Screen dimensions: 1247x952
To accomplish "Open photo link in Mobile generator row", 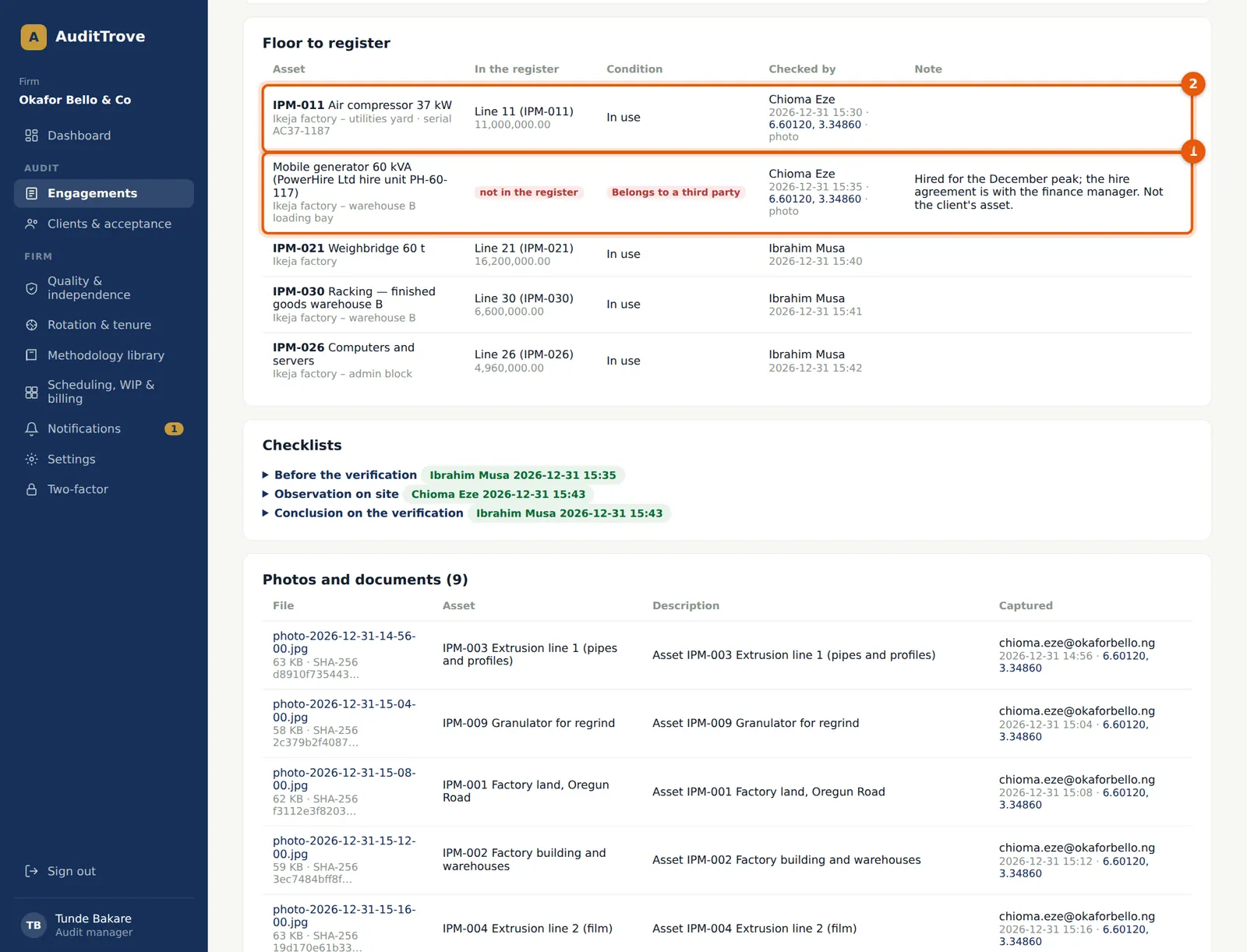I will 783,212.
